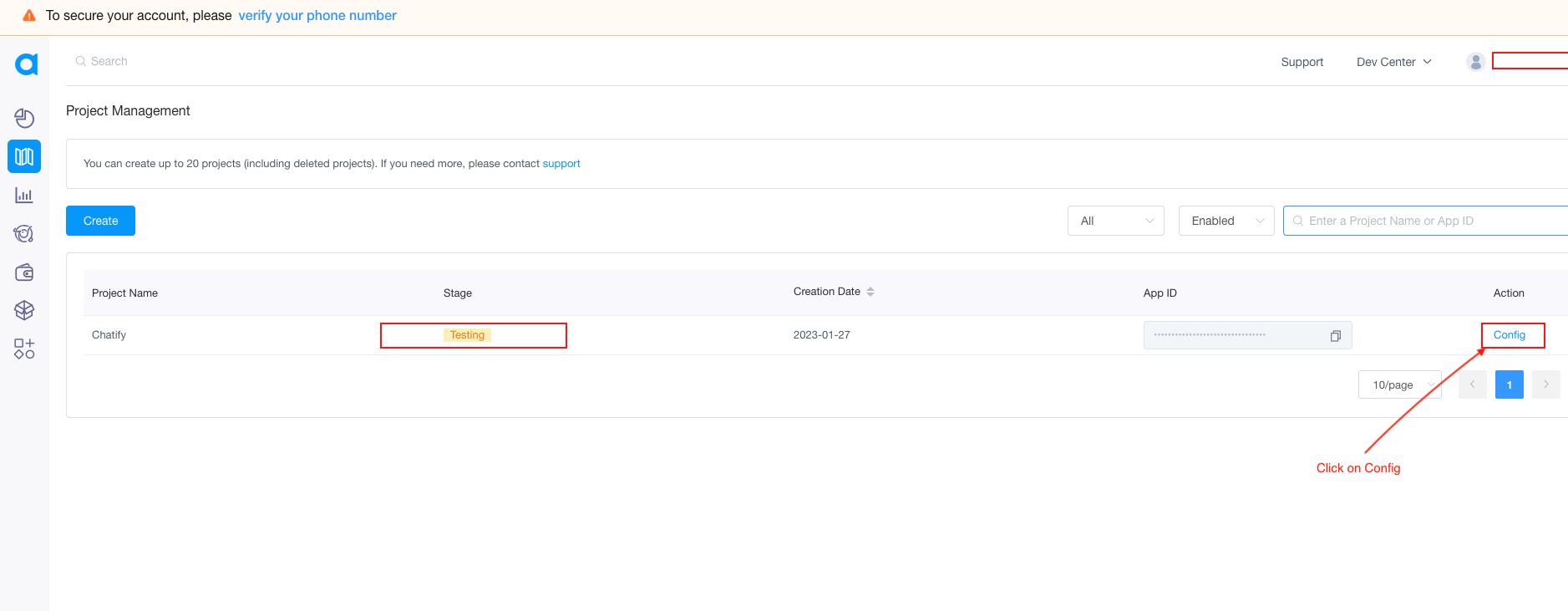Open the bar chart analytics icon

tap(24, 196)
